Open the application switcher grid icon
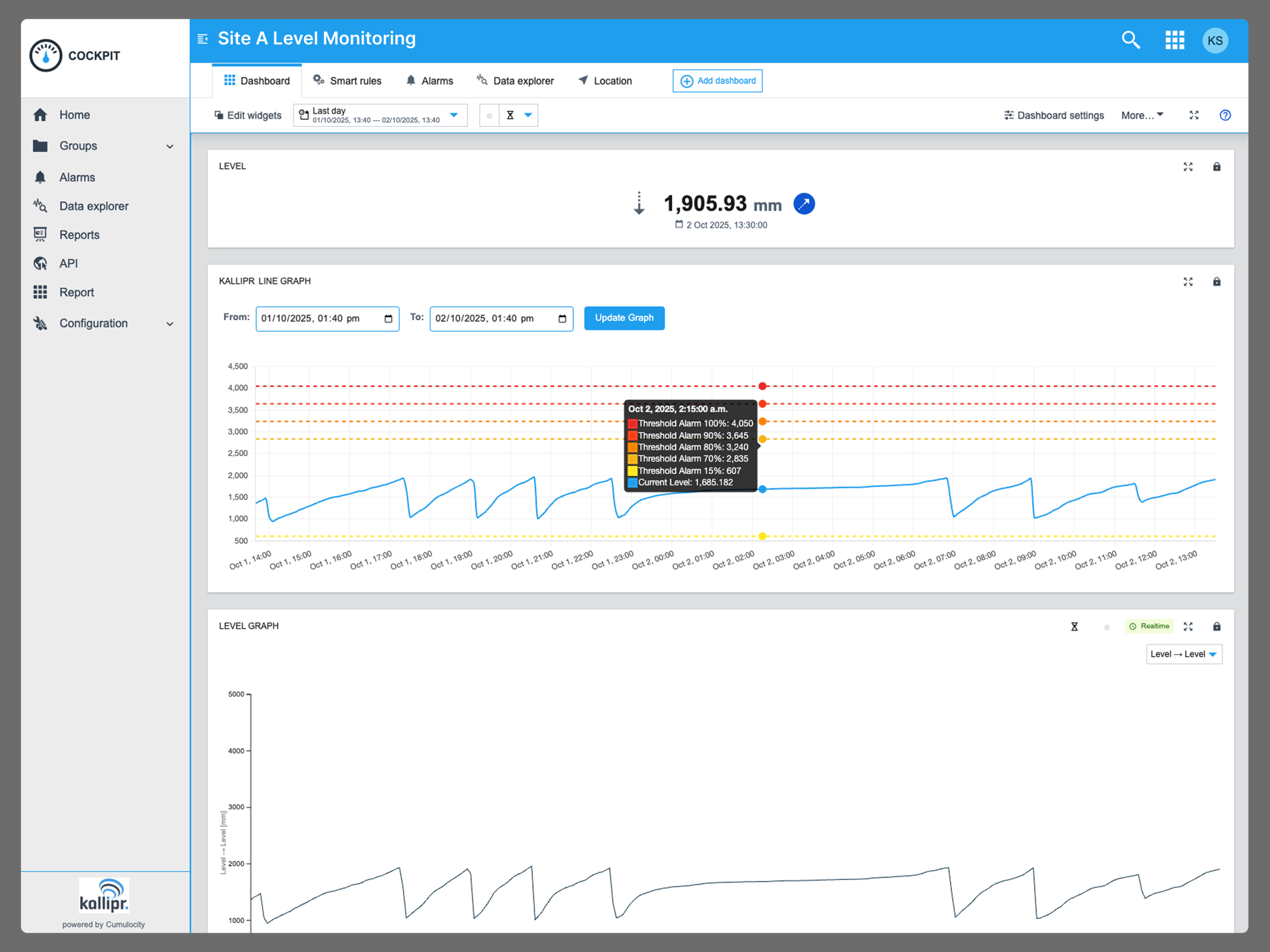Viewport: 1270px width, 952px height. [x=1174, y=40]
